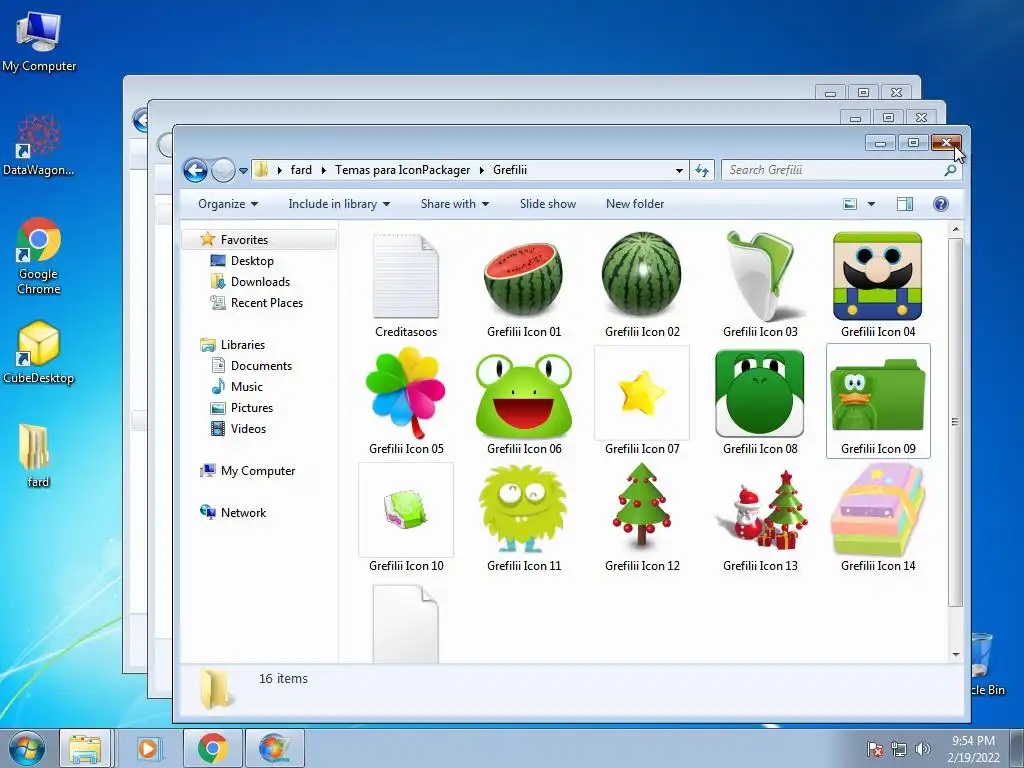Select the DataWagon desktop shortcut
This screenshot has width=1024, height=768.
coord(39,145)
